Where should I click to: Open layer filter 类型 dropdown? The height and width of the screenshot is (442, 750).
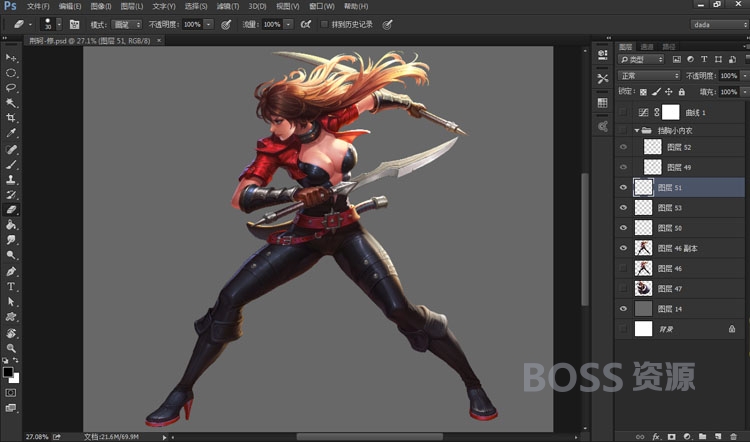(641, 59)
